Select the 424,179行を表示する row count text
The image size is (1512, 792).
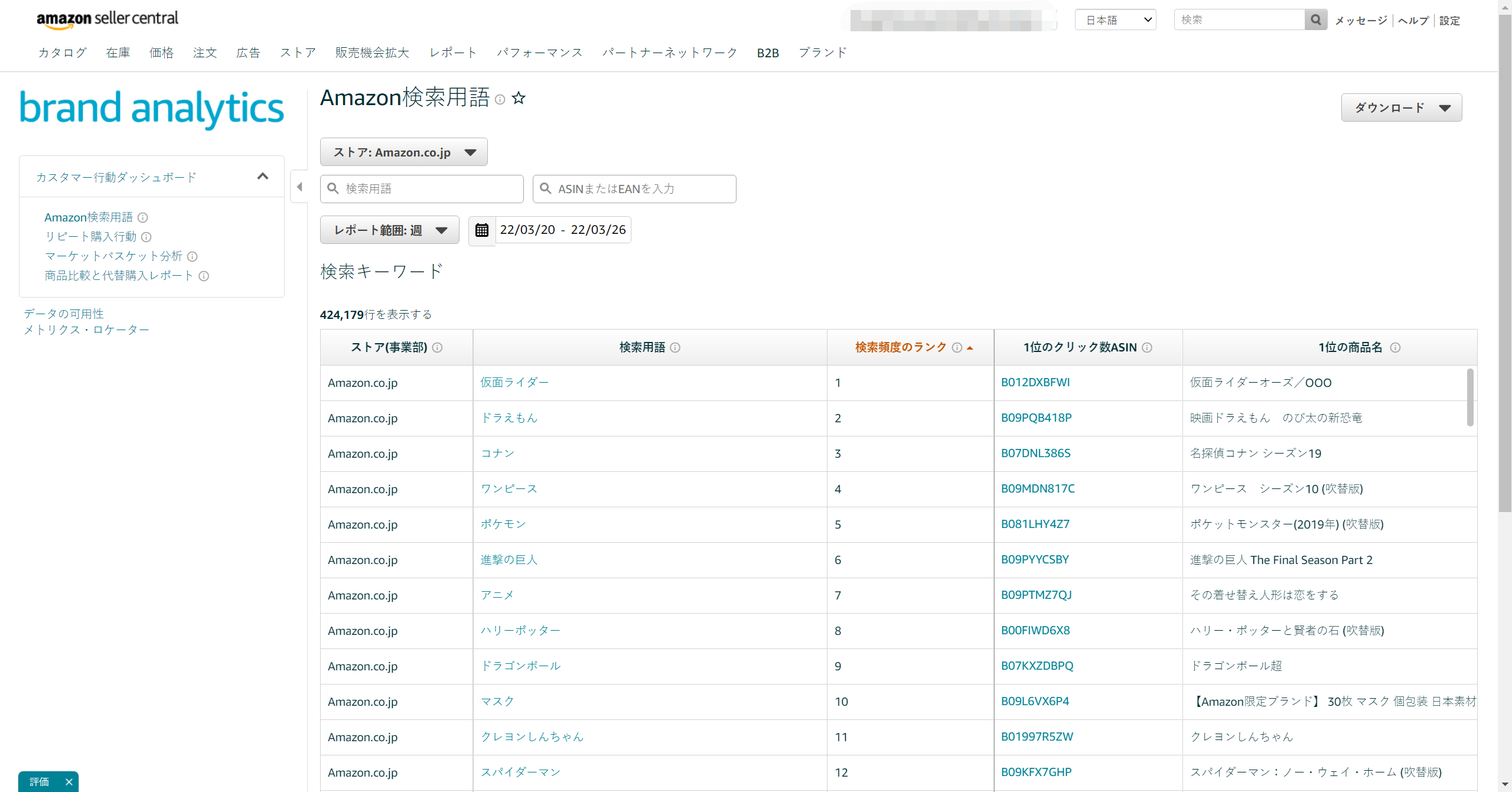(376, 315)
